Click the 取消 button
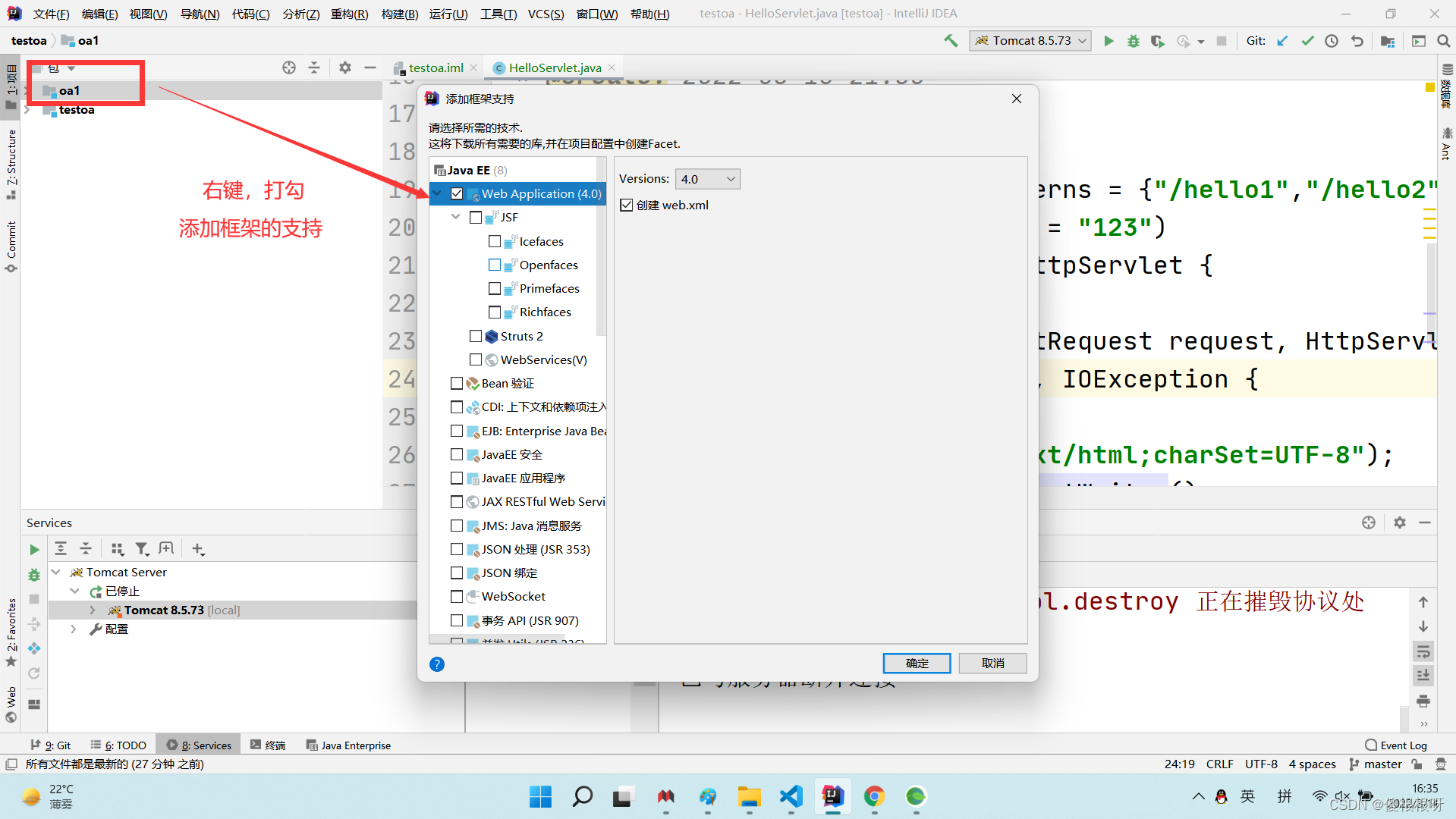Viewport: 1456px width, 819px height. click(x=992, y=663)
